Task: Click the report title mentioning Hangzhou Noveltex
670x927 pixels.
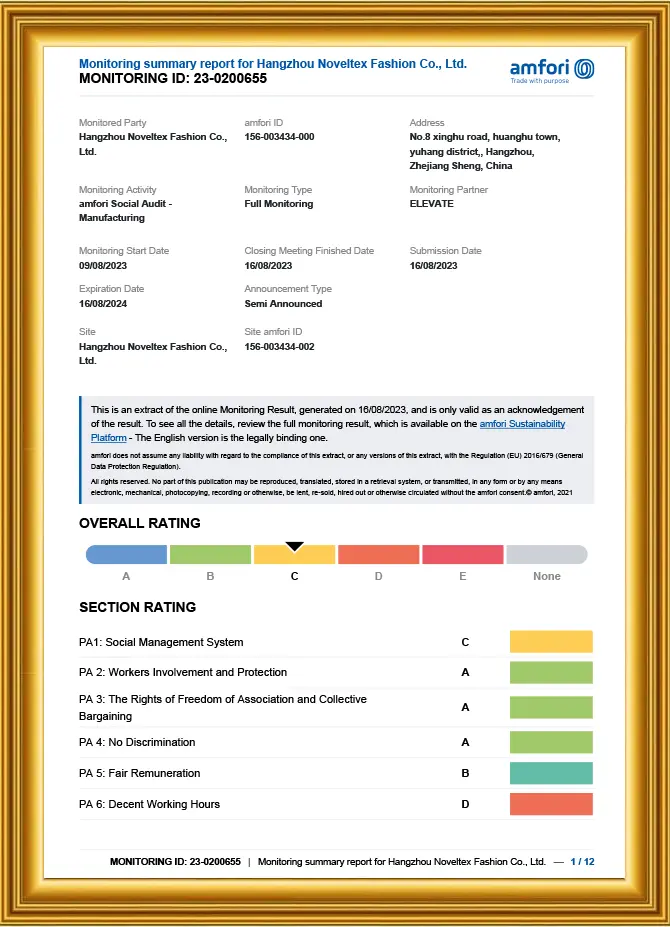Action: coord(273,64)
